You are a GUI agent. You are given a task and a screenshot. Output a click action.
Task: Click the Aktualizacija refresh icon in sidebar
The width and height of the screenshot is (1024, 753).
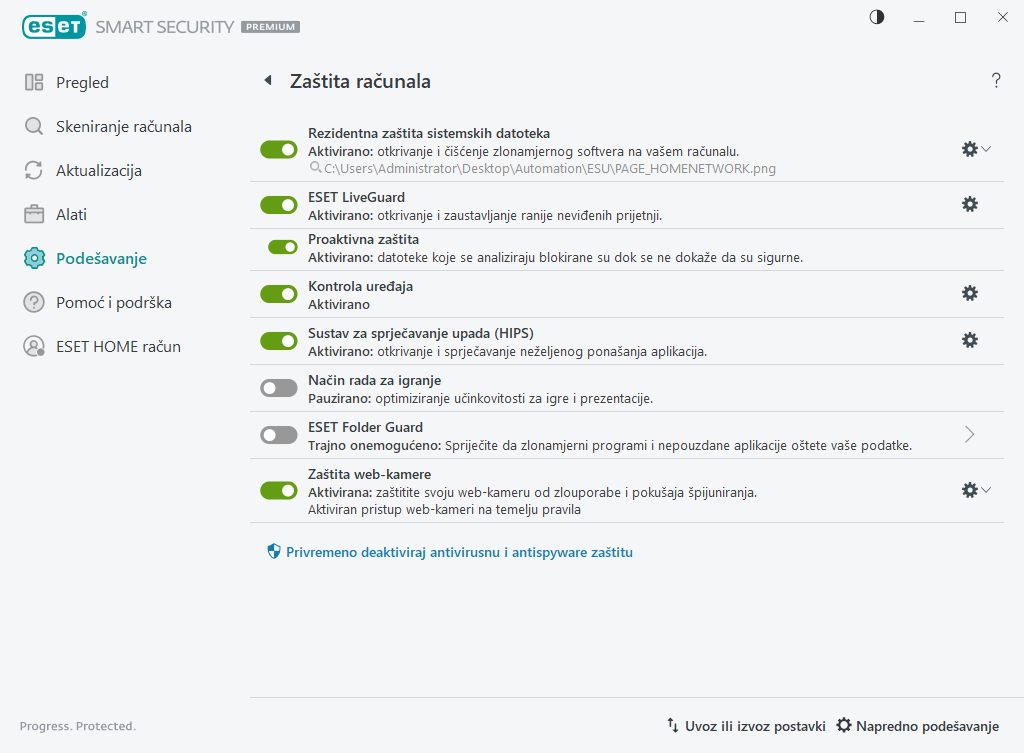tap(34, 171)
